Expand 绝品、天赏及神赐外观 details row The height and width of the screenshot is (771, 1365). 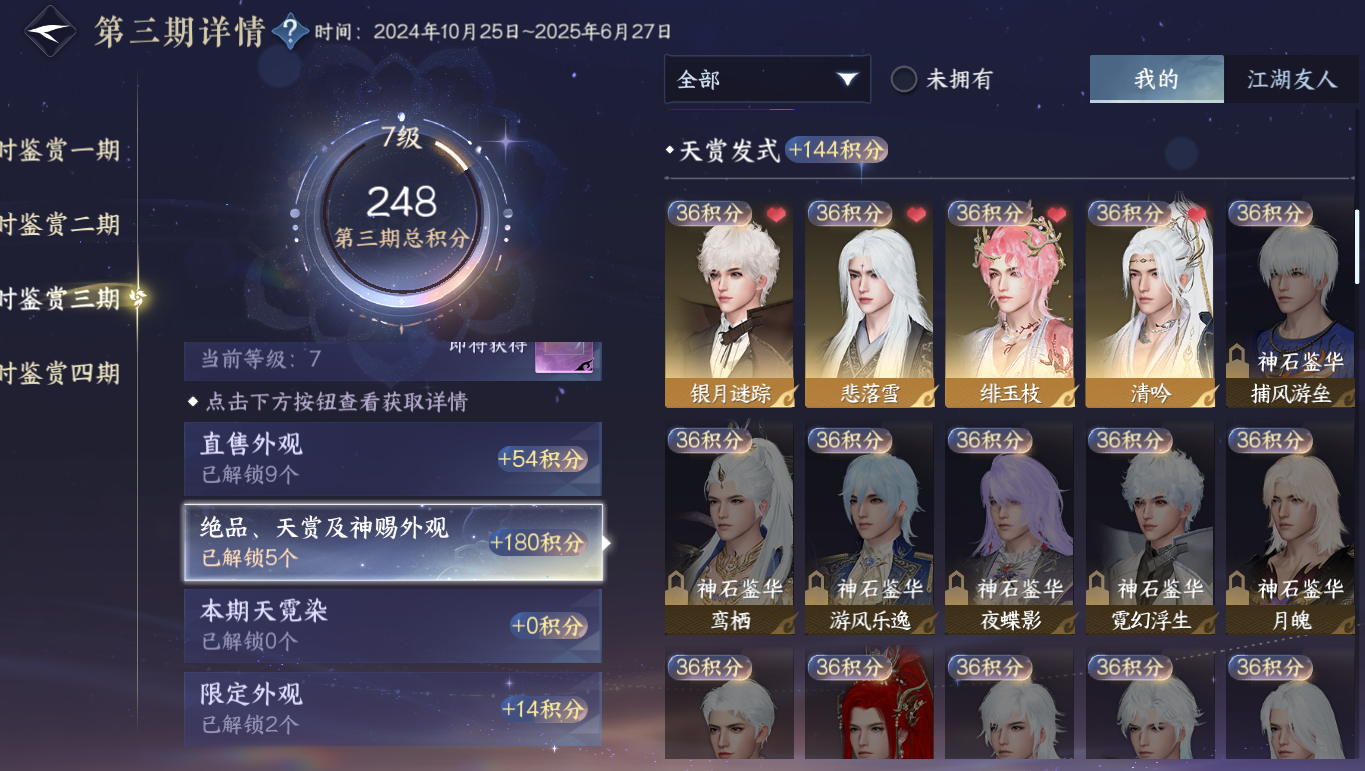pos(393,542)
